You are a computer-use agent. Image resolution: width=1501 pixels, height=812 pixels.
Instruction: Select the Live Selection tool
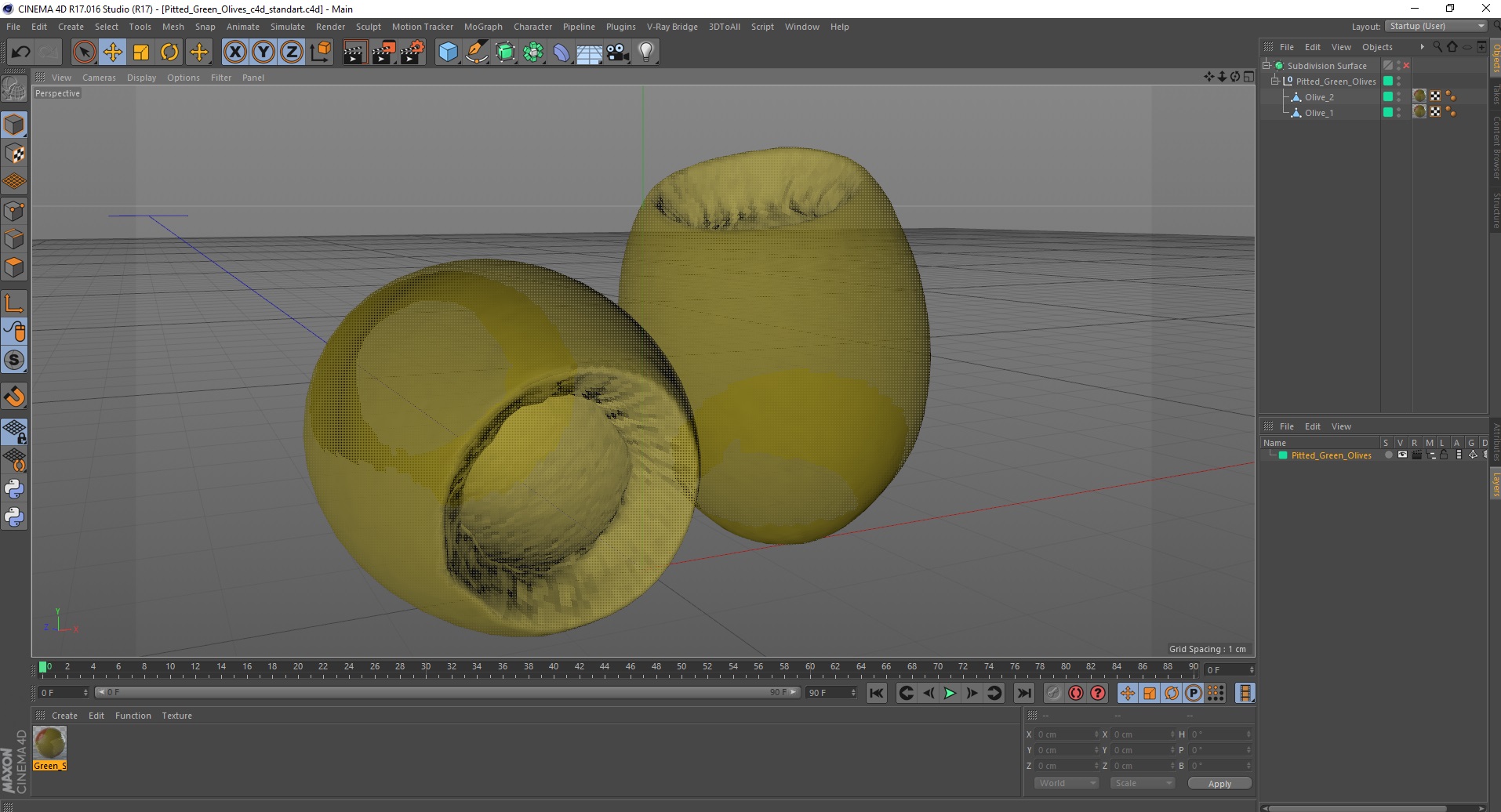point(85,53)
